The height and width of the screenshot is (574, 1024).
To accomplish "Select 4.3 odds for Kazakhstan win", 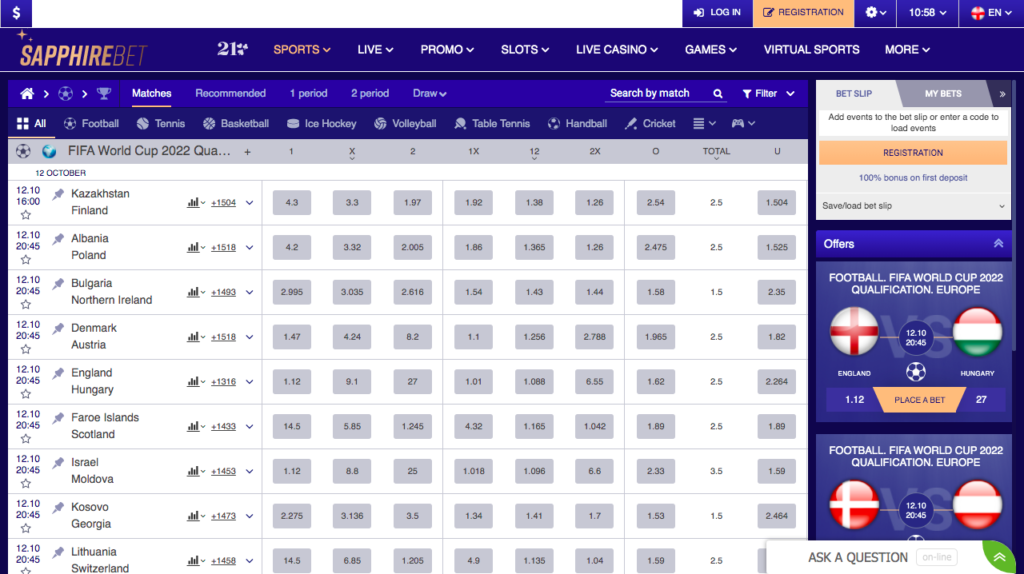I will click(292, 202).
